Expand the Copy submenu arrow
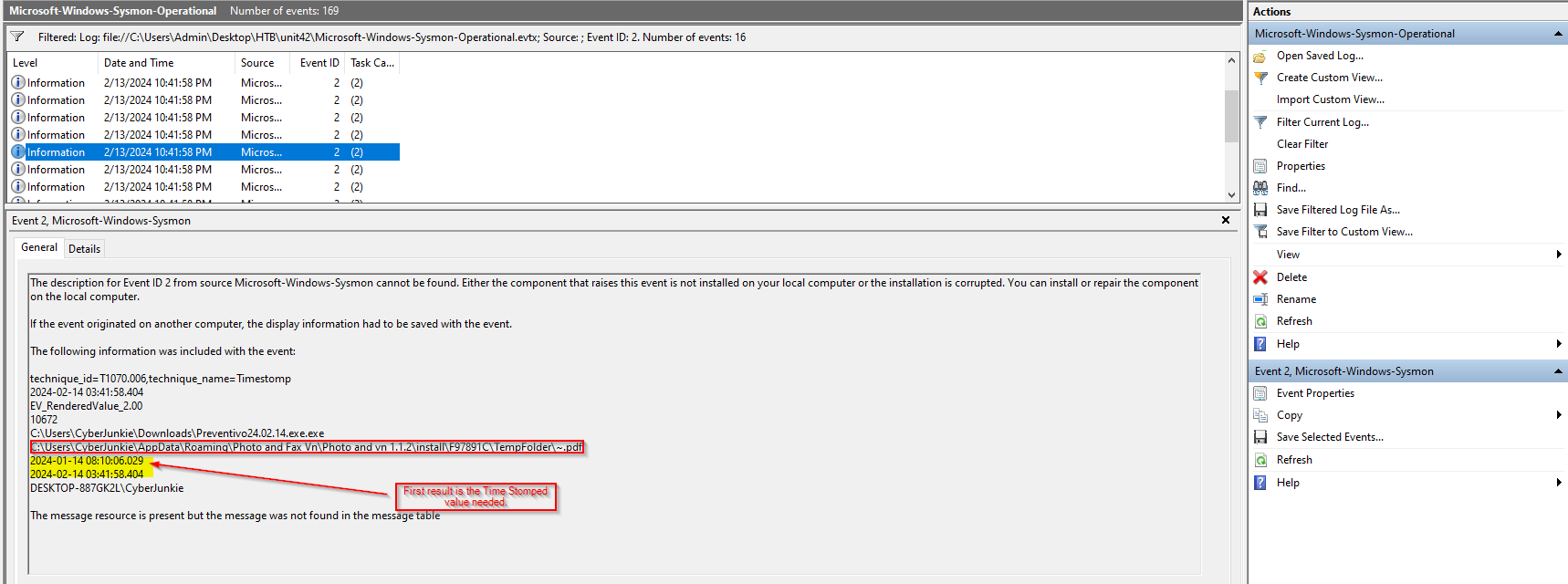The image size is (1568, 584). click(1558, 415)
